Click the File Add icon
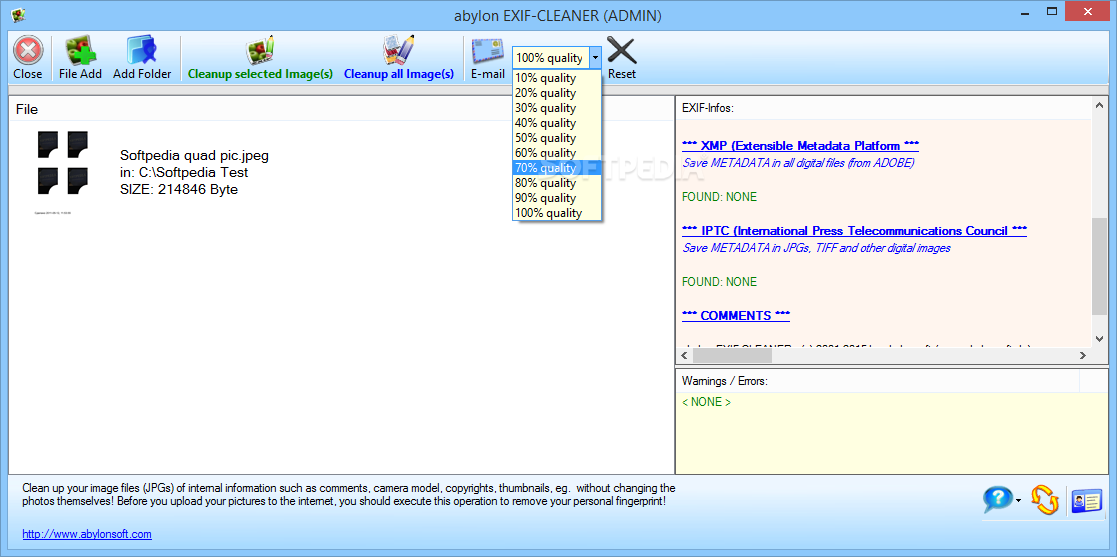Image resolution: width=1117 pixels, height=557 pixels. point(80,51)
